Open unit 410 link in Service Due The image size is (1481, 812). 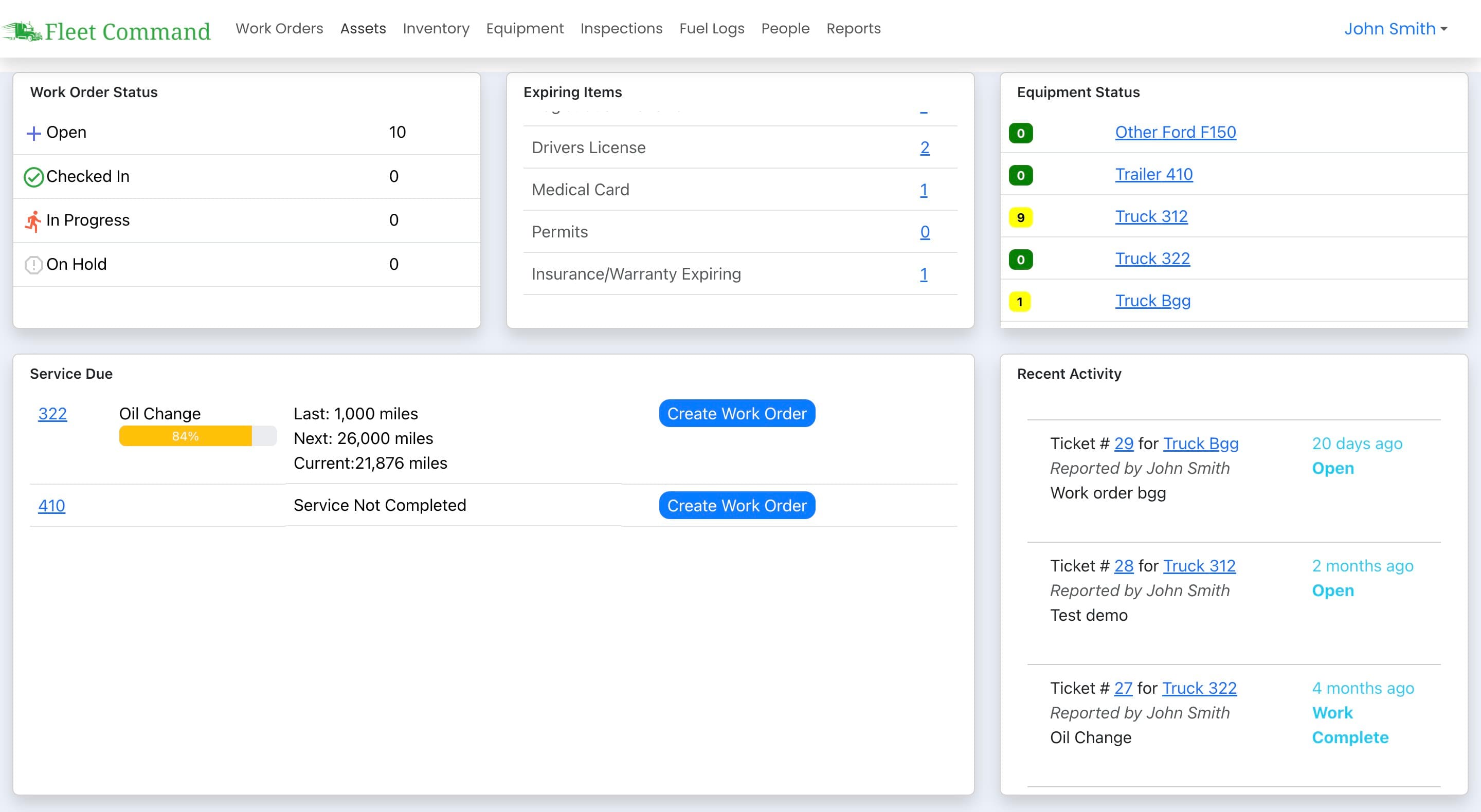52,506
